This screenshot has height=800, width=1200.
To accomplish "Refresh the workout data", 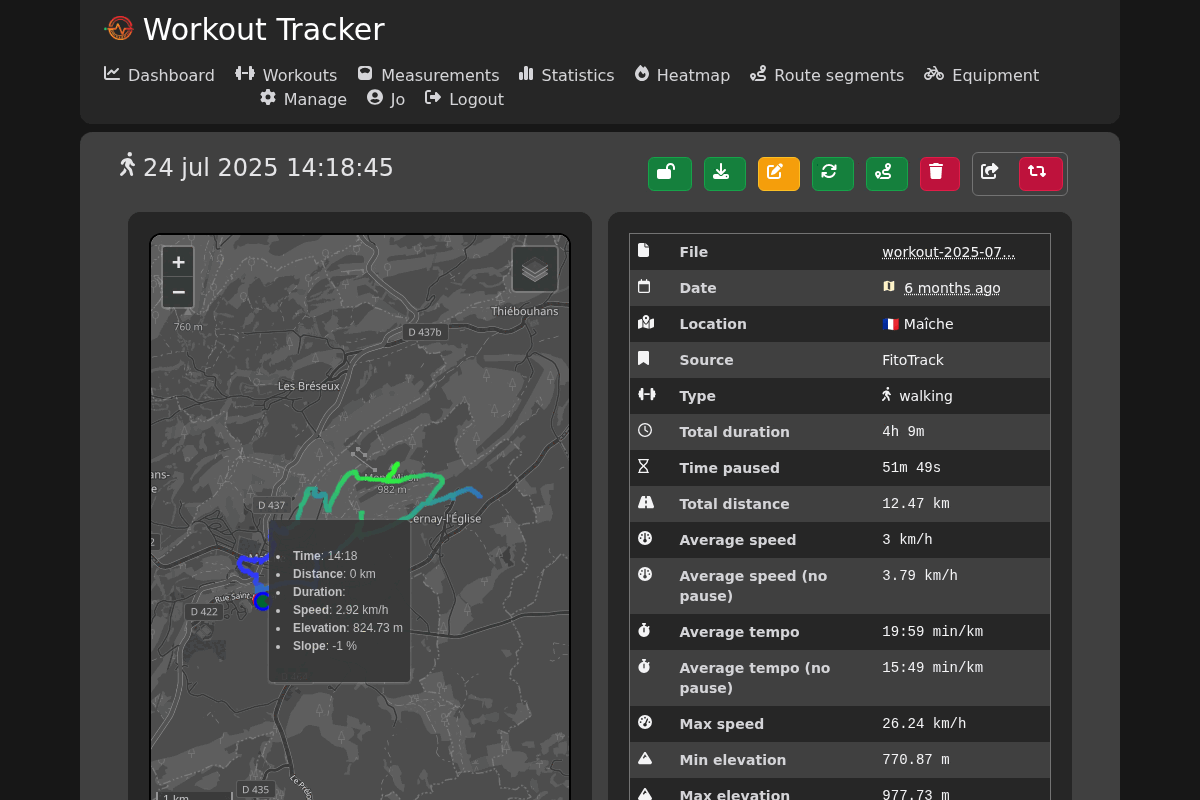I will [x=832, y=174].
